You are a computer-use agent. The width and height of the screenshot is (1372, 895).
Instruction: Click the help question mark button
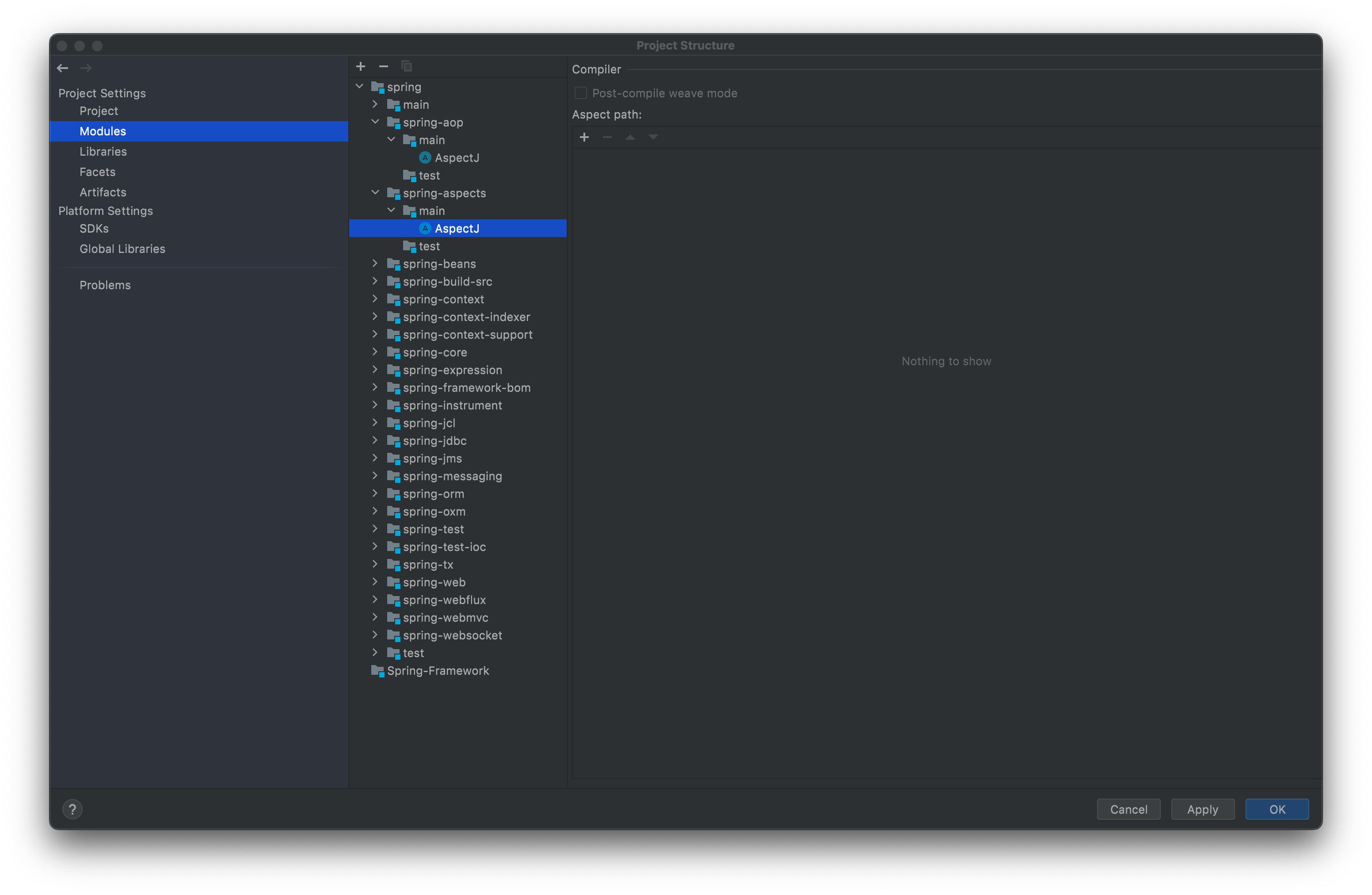(72, 809)
